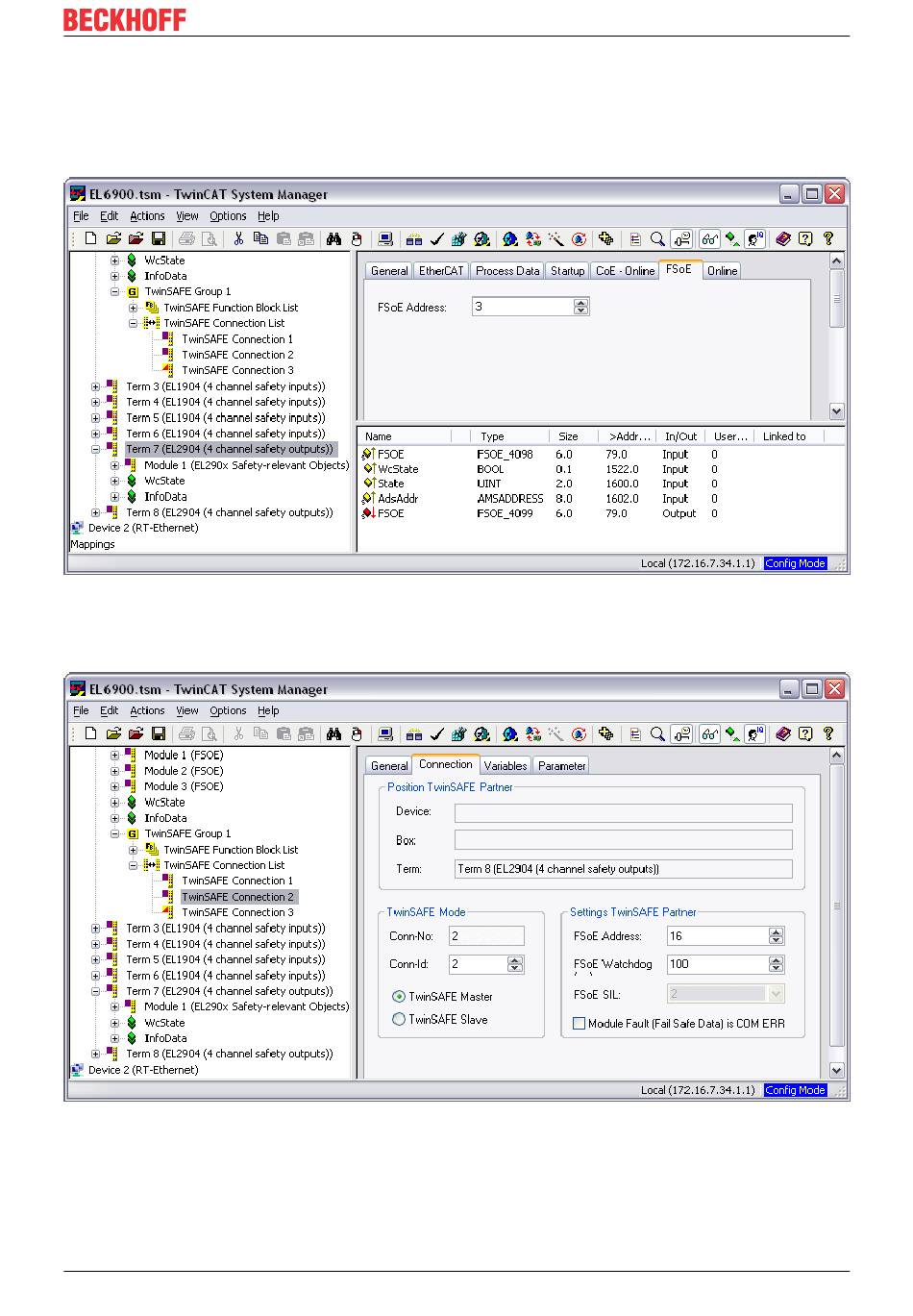Screen dimensions: 913x1316
Task: Expand Module 1 (FSOE) node in lower window
Action: click(x=114, y=755)
